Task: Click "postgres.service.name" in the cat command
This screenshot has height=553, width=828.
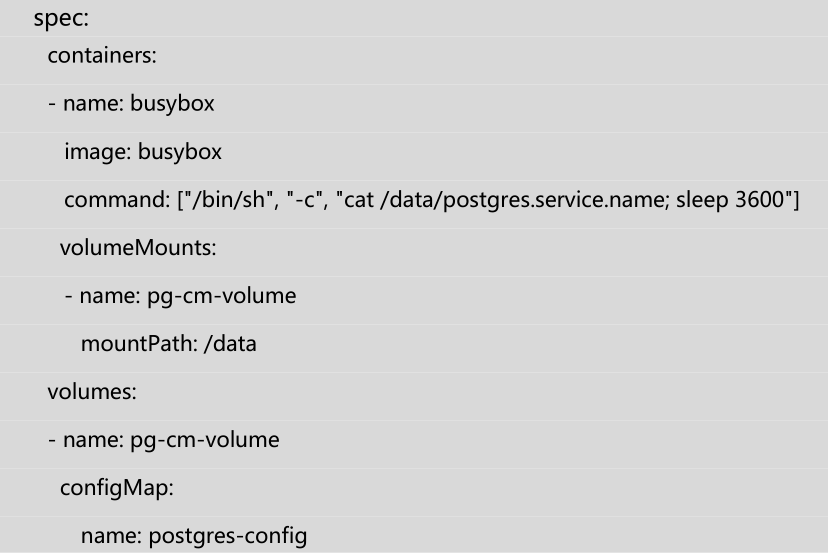Action: [x=562, y=200]
